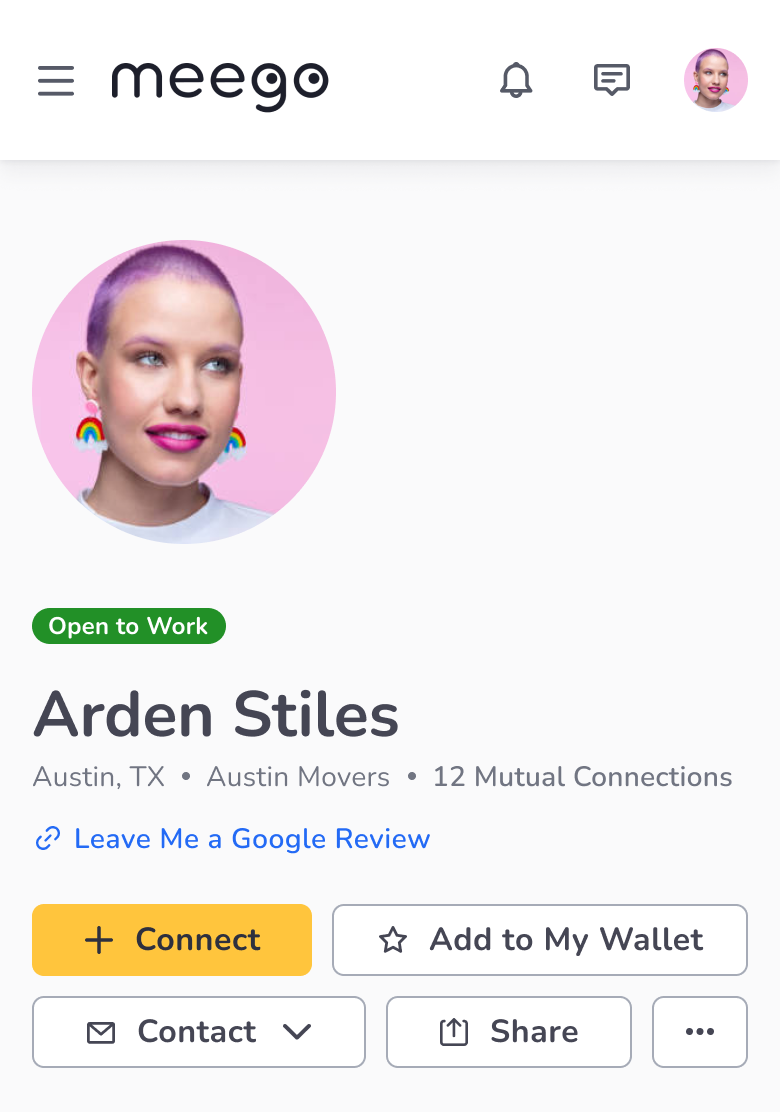Click the star icon in wallet button
Viewport: 780px width, 1112px height.
393,940
